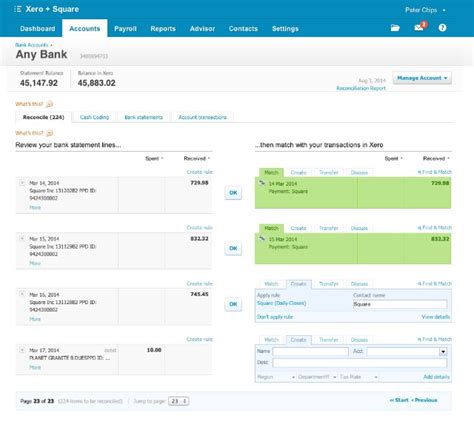Open the Payroll menu
Screen dimensions: 474x424
click(125, 29)
